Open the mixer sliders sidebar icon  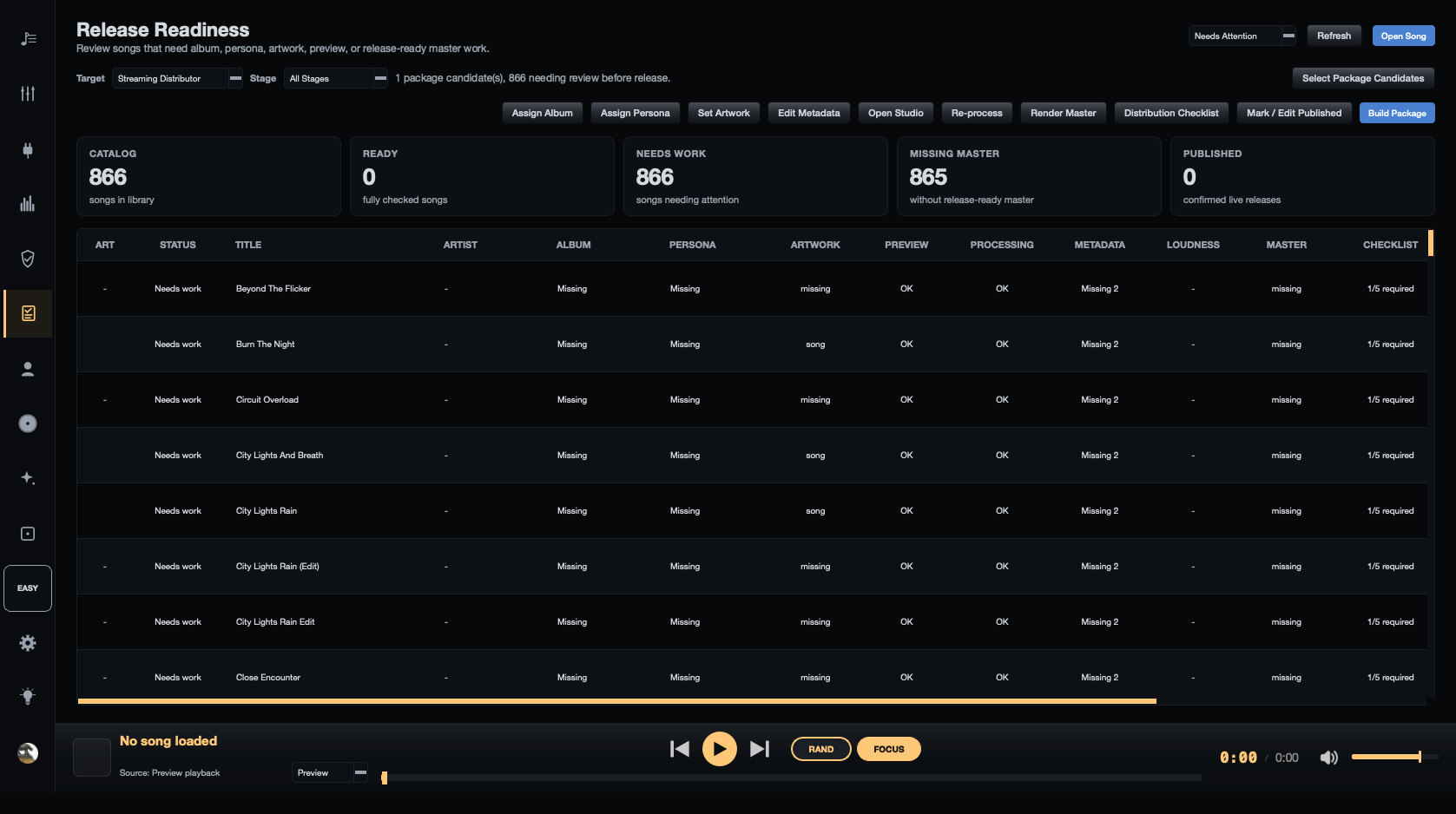point(28,94)
